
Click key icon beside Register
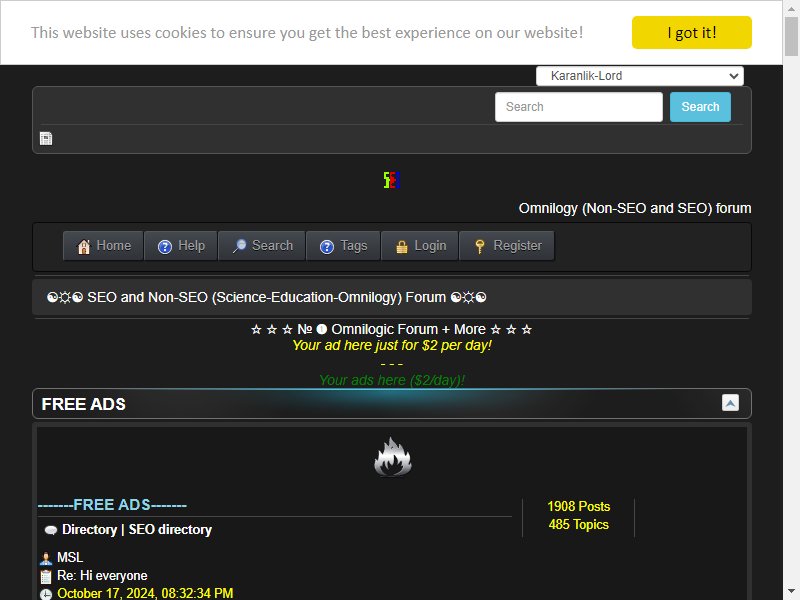(480, 247)
